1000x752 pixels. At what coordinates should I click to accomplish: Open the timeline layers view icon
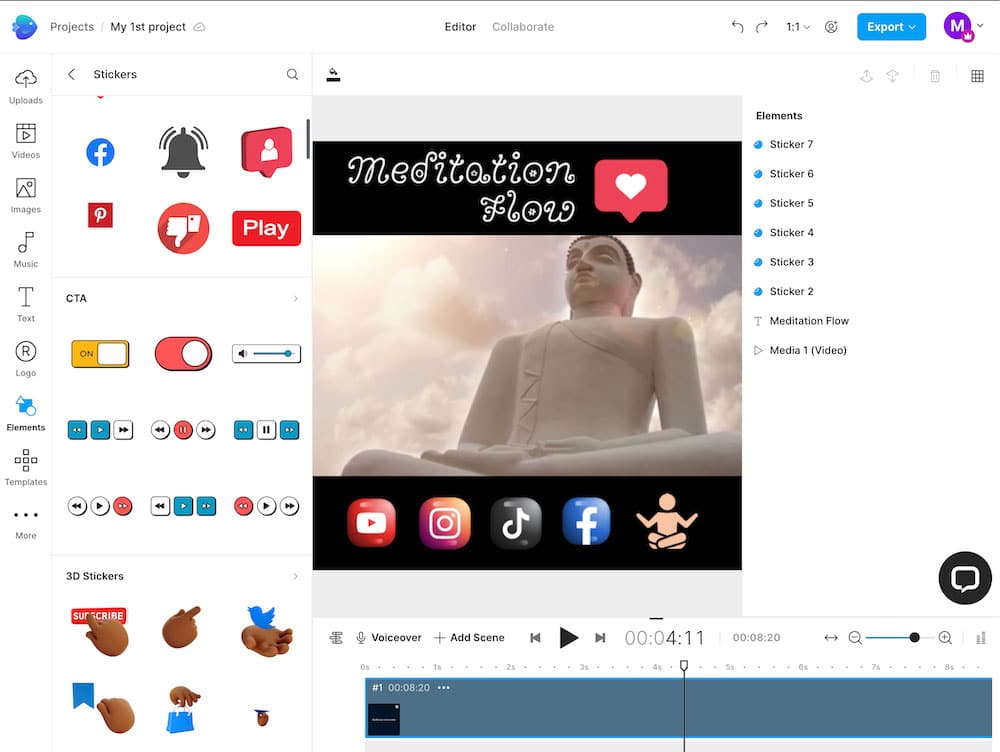(336, 637)
